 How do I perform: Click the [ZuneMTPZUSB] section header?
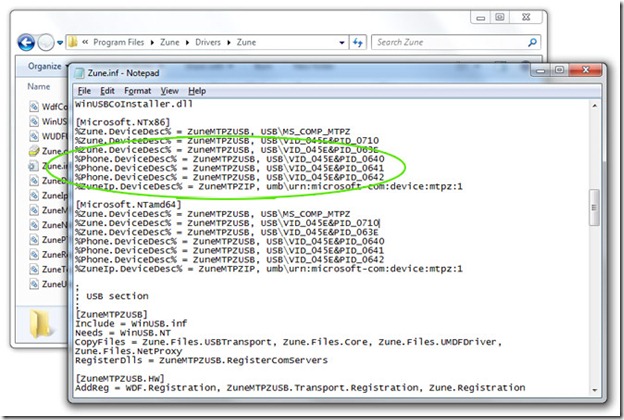pyautogui.click(x=111, y=315)
